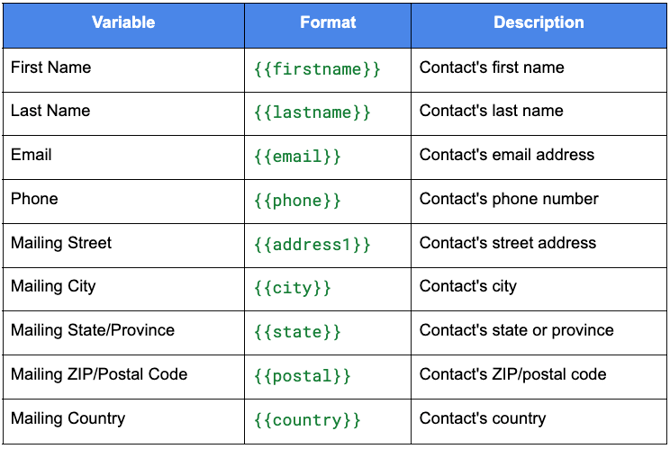
Task: Click the {{phone}} variable code
Action: 297,201
